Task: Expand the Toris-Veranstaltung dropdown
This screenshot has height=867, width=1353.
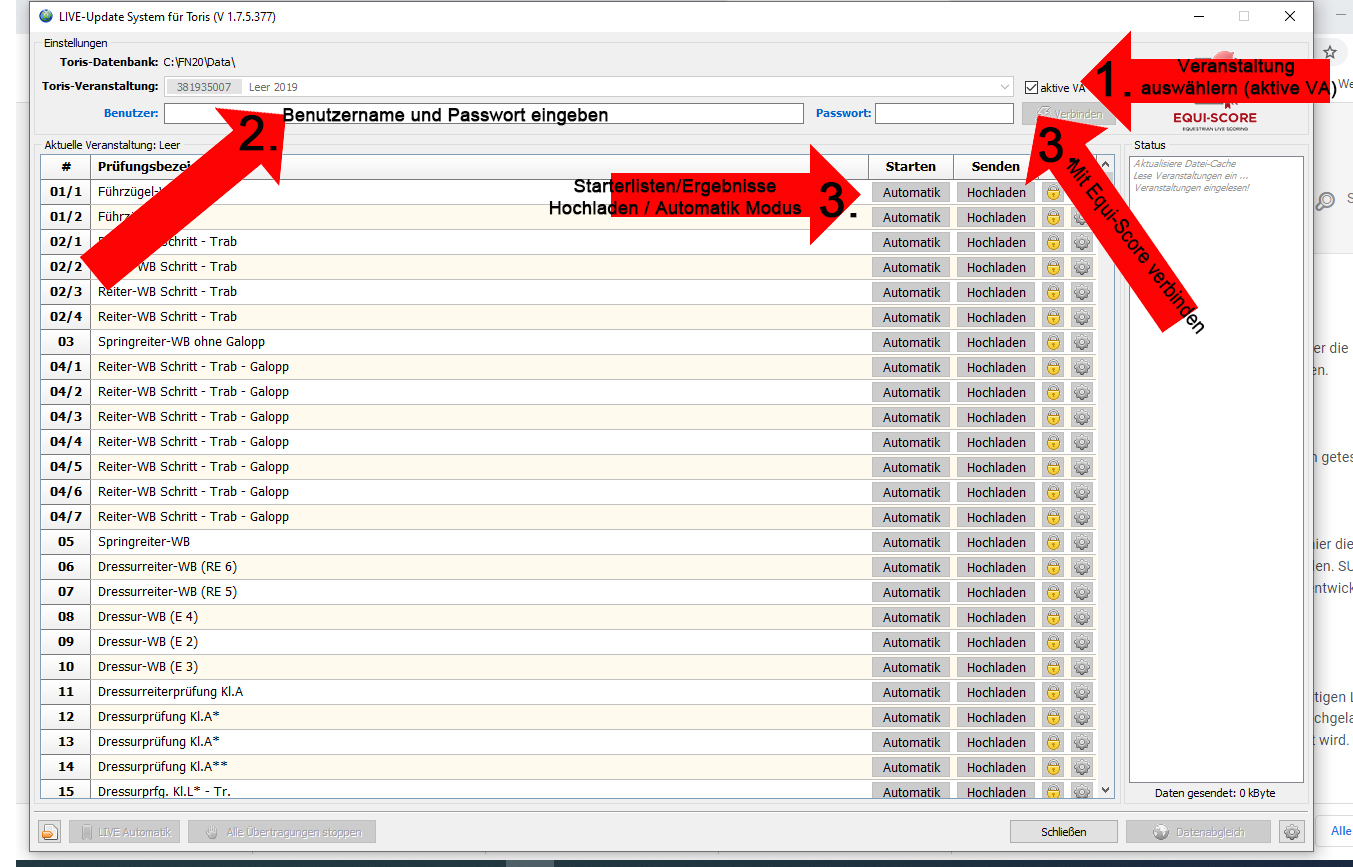Action: click(1005, 87)
